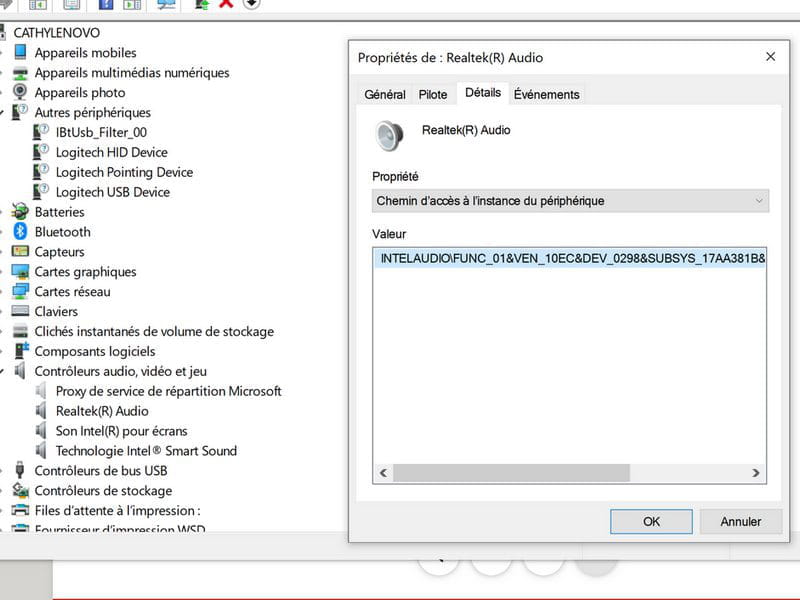Select Logitech USB Device label
Viewport: 800px width, 600px height.
112,192
